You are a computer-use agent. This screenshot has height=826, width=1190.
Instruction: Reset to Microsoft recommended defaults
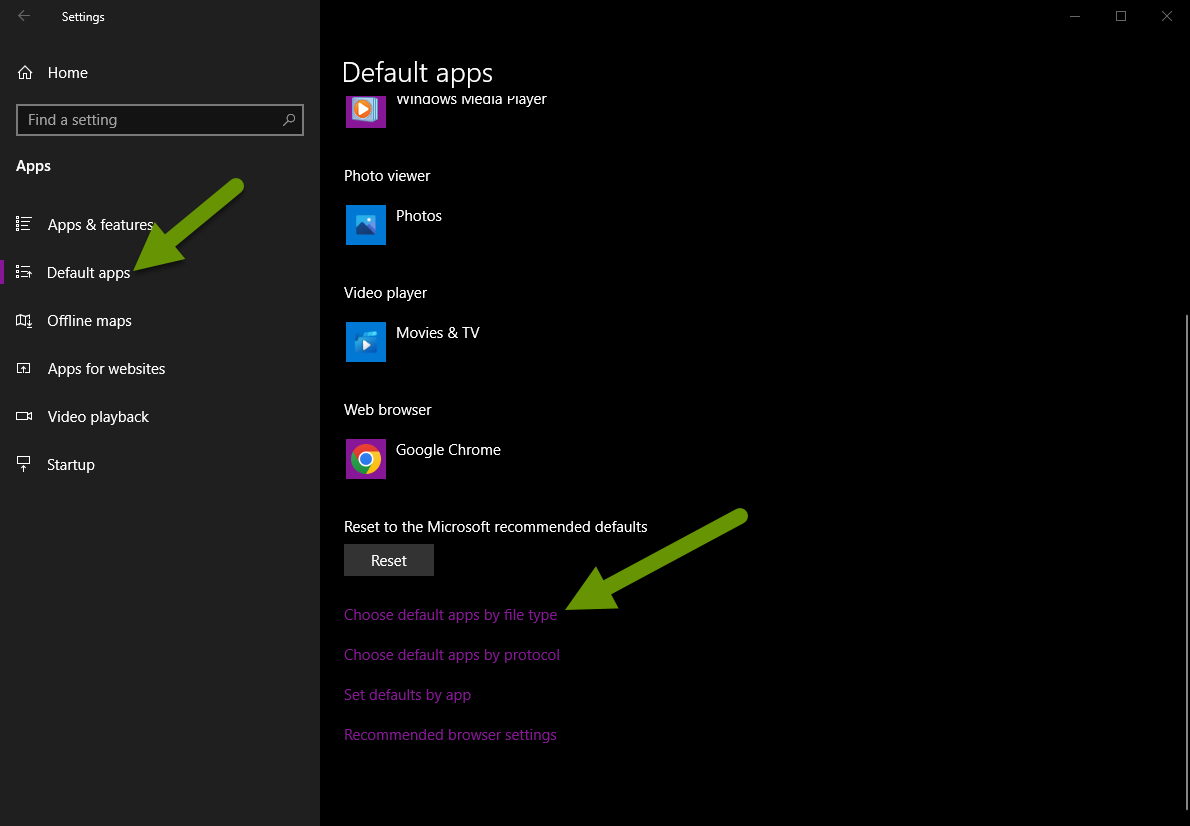coord(388,560)
